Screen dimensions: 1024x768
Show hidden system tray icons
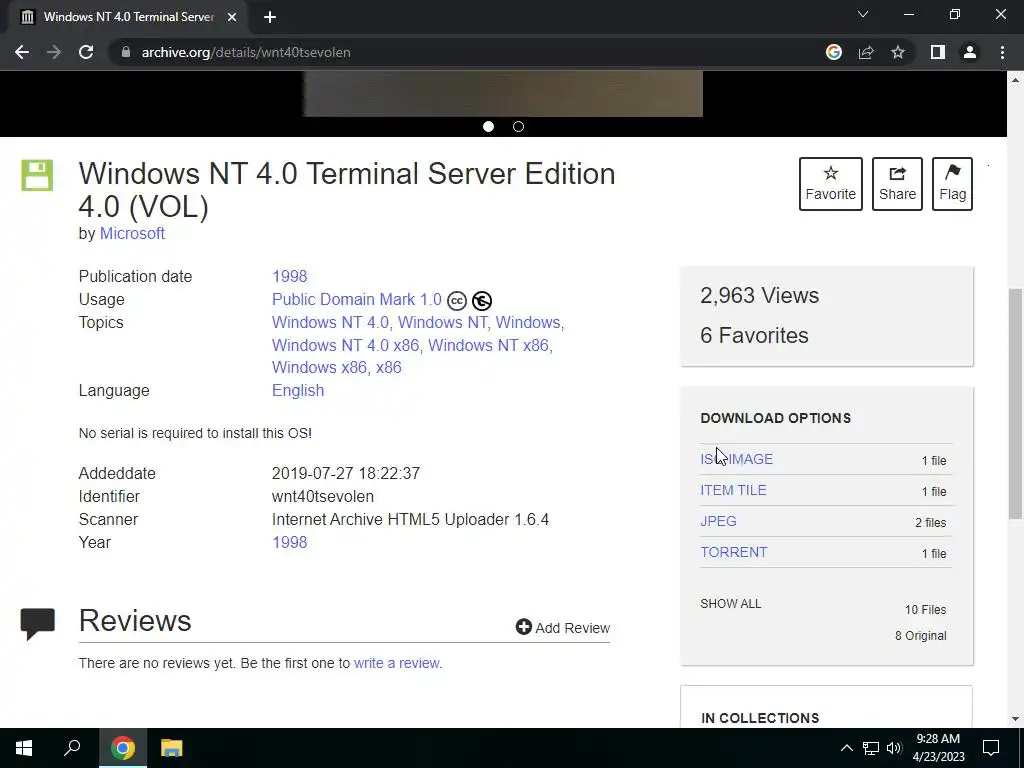(846, 748)
